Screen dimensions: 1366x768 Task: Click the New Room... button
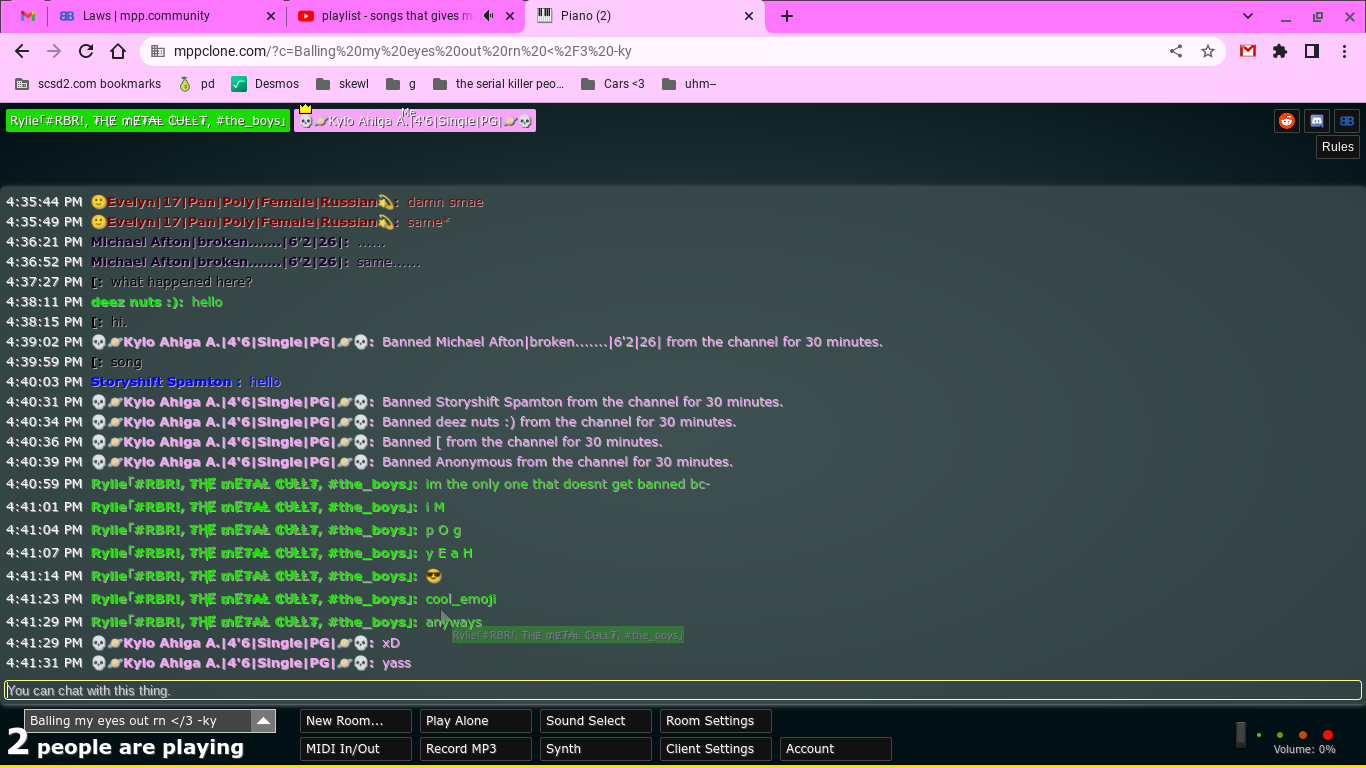pyautogui.click(x=356, y=721)
